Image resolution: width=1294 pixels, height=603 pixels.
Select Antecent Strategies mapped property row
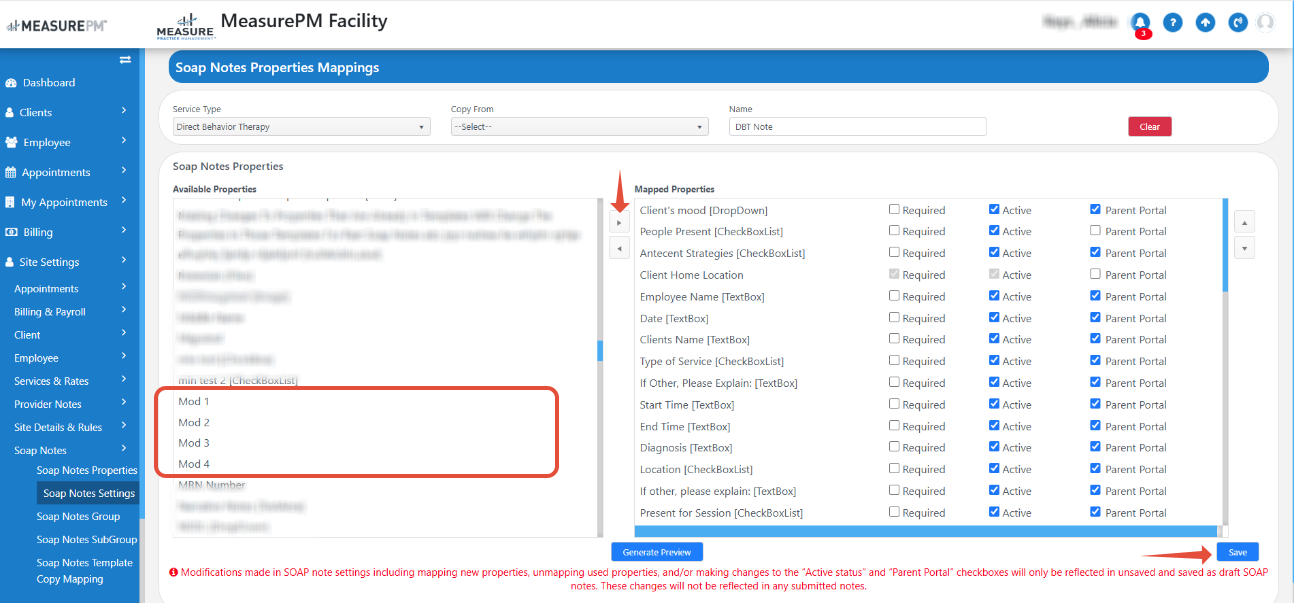click(x=722, y=253)
